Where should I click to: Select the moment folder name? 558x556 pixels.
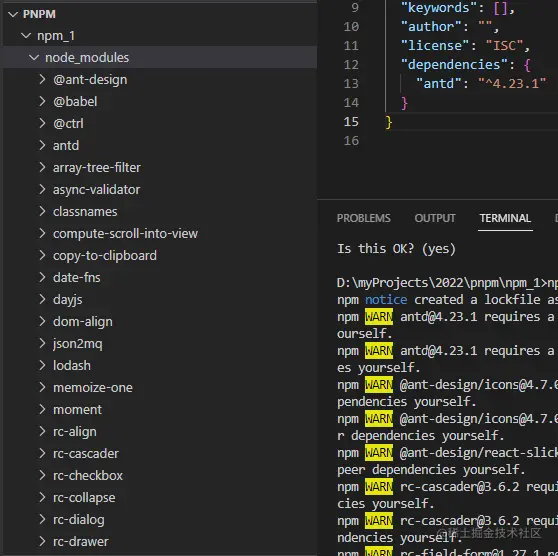(x=77, y=409)
